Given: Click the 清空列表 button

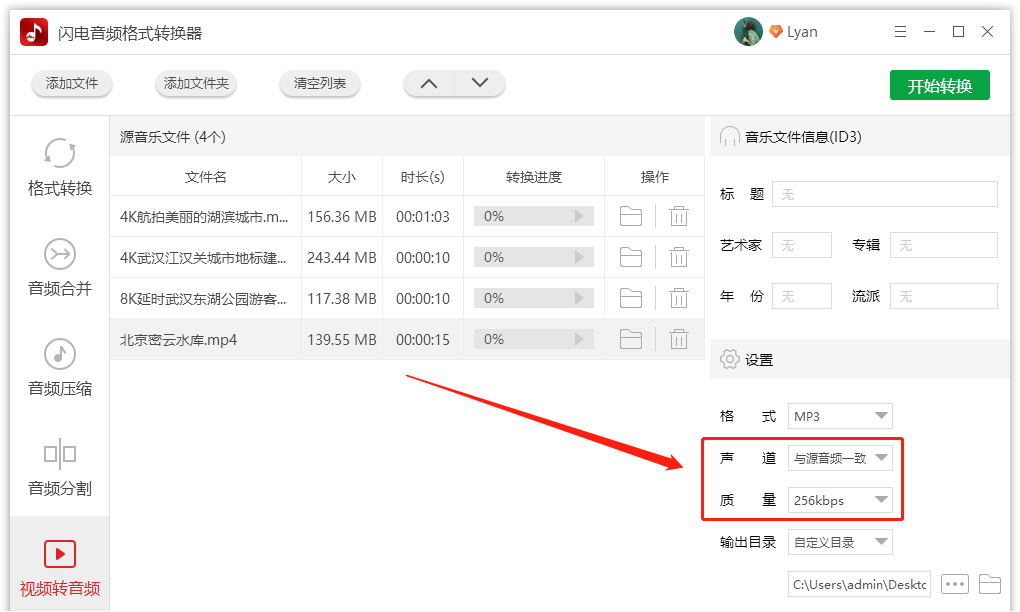Looking at the screenshot, I should pos(319,83).
